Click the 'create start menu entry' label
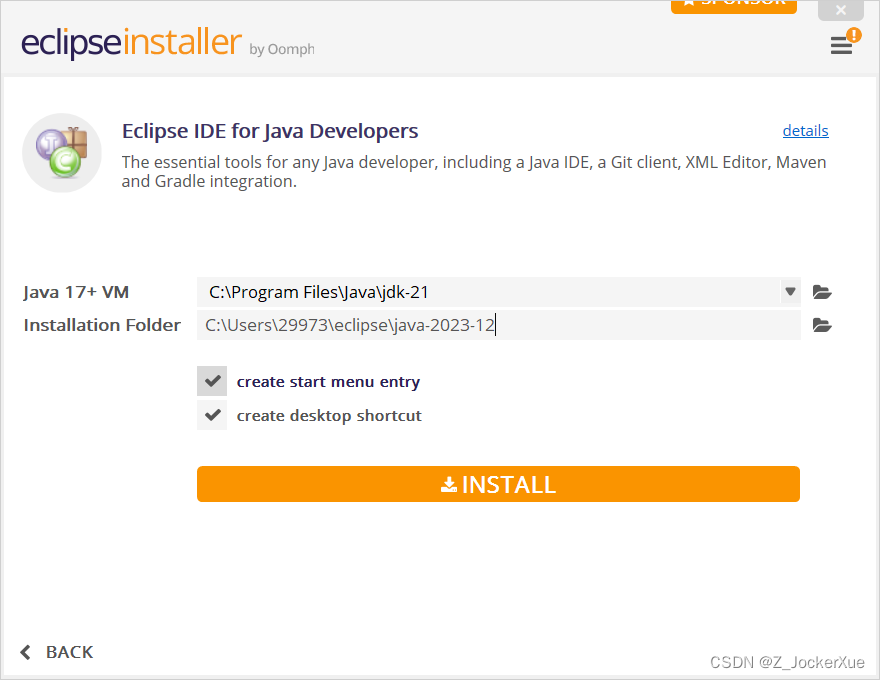The image size is (880, 680). tap(328, 382)
